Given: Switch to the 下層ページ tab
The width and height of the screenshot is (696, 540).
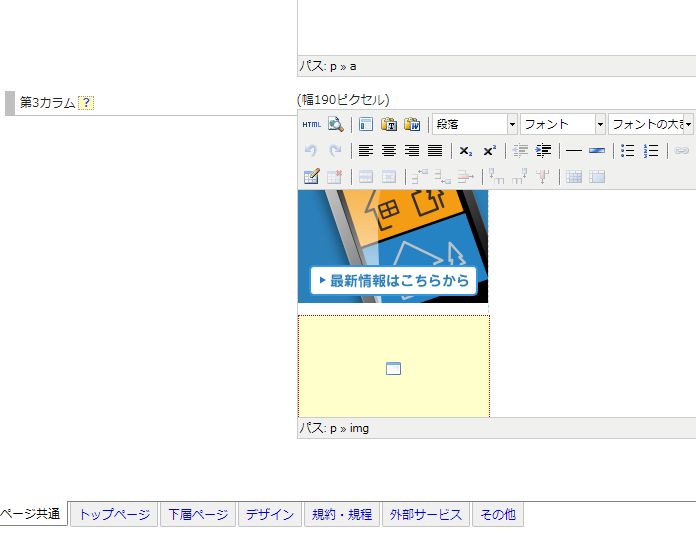Looking at the screenshot, I should tap(198, 514).
